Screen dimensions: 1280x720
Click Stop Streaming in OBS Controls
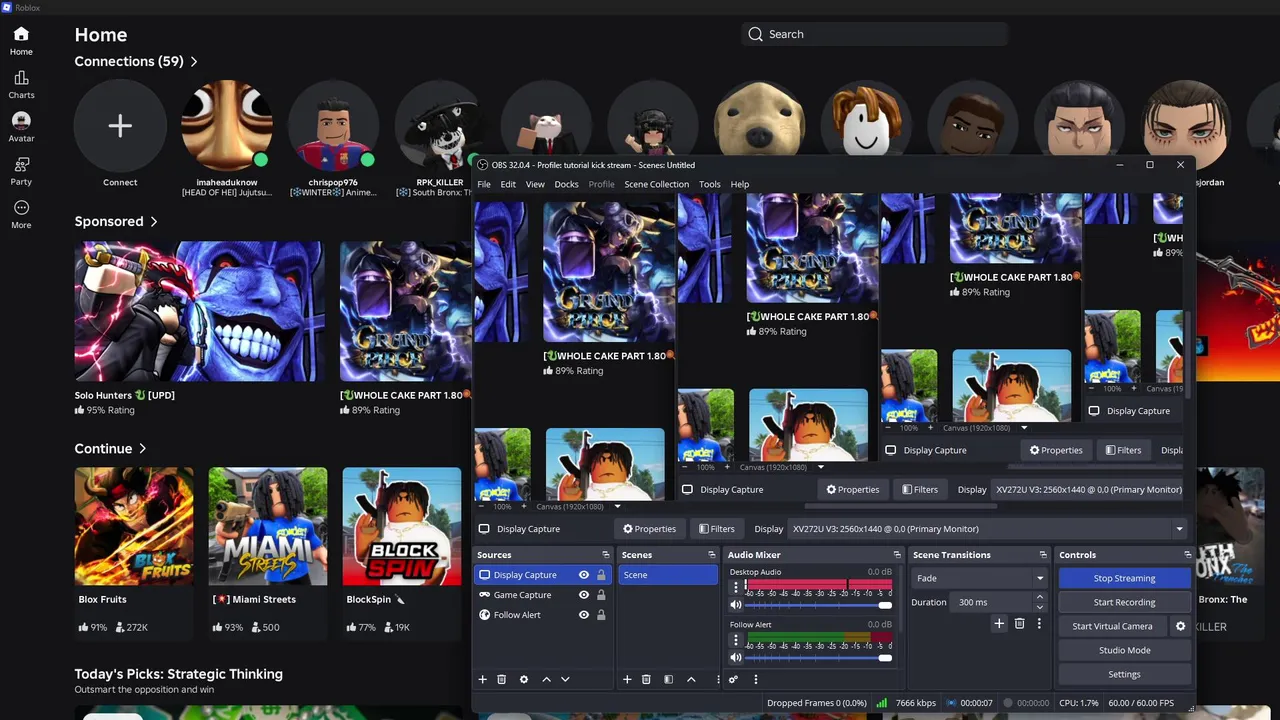pos(1124,578)
